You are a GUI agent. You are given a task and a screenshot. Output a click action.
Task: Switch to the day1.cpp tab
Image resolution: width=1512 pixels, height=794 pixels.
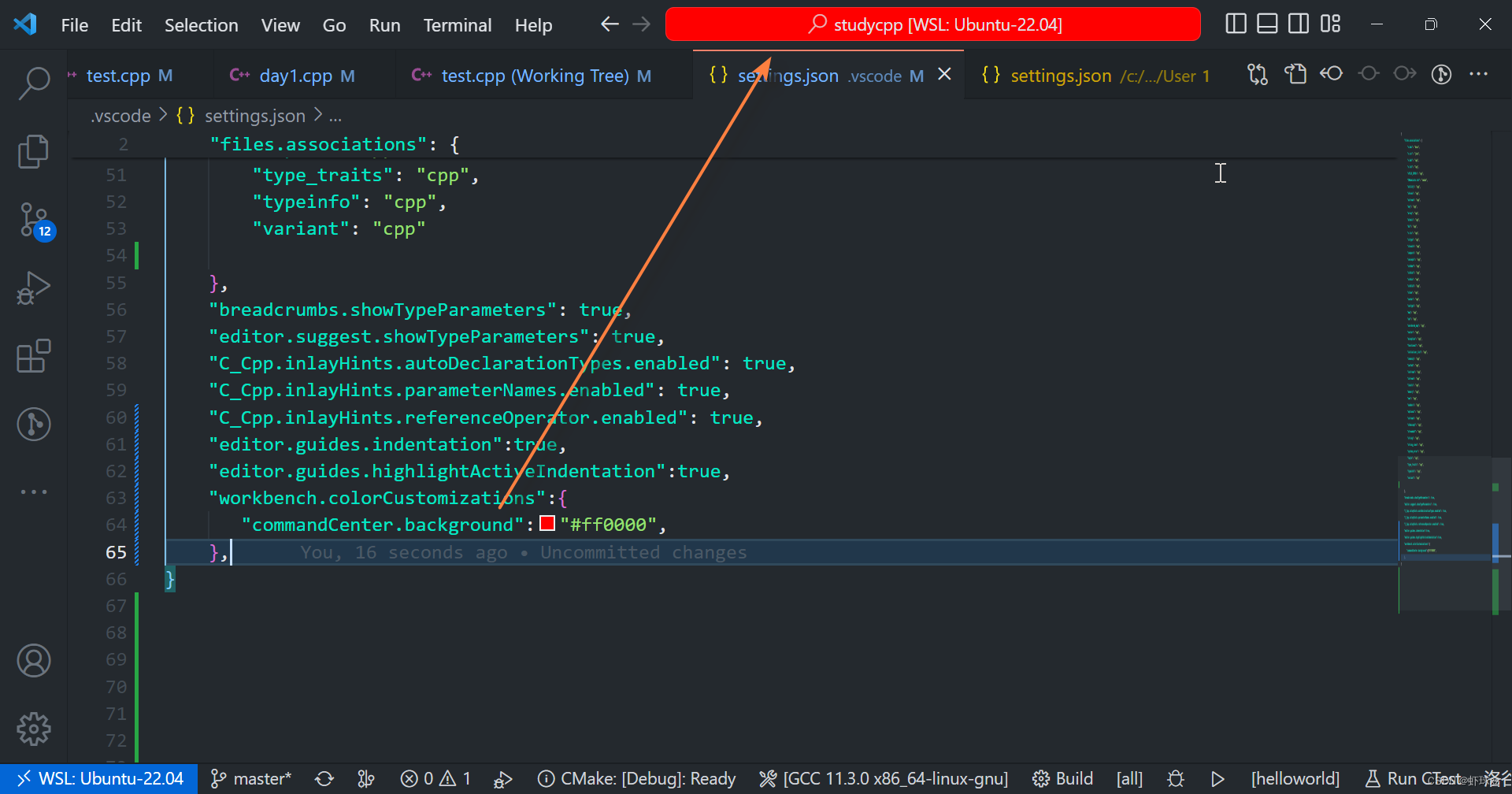[295, 76]
